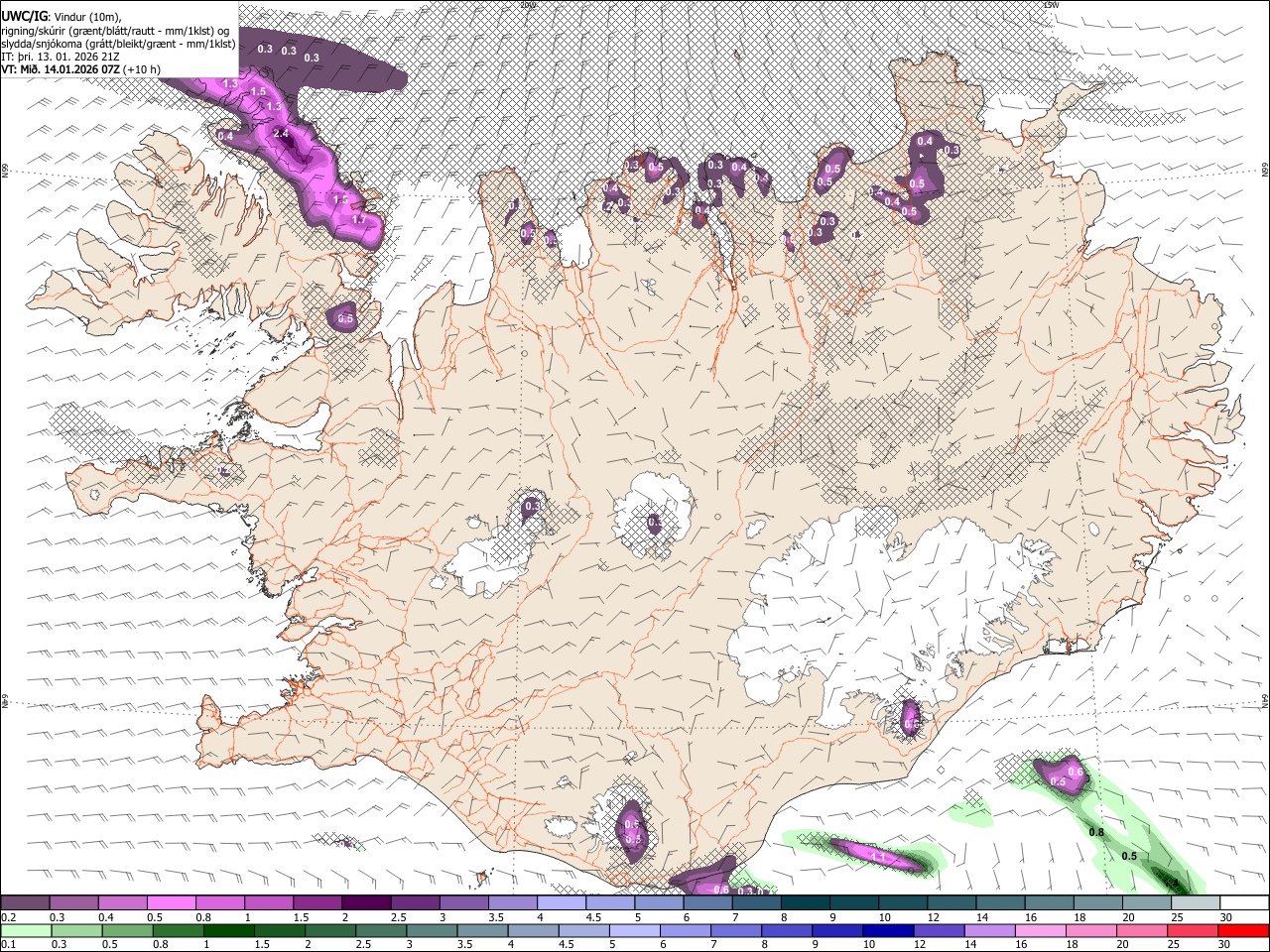
Task: Click the upper scale swatch starting at 3.5
Action: tap(512, 902)
